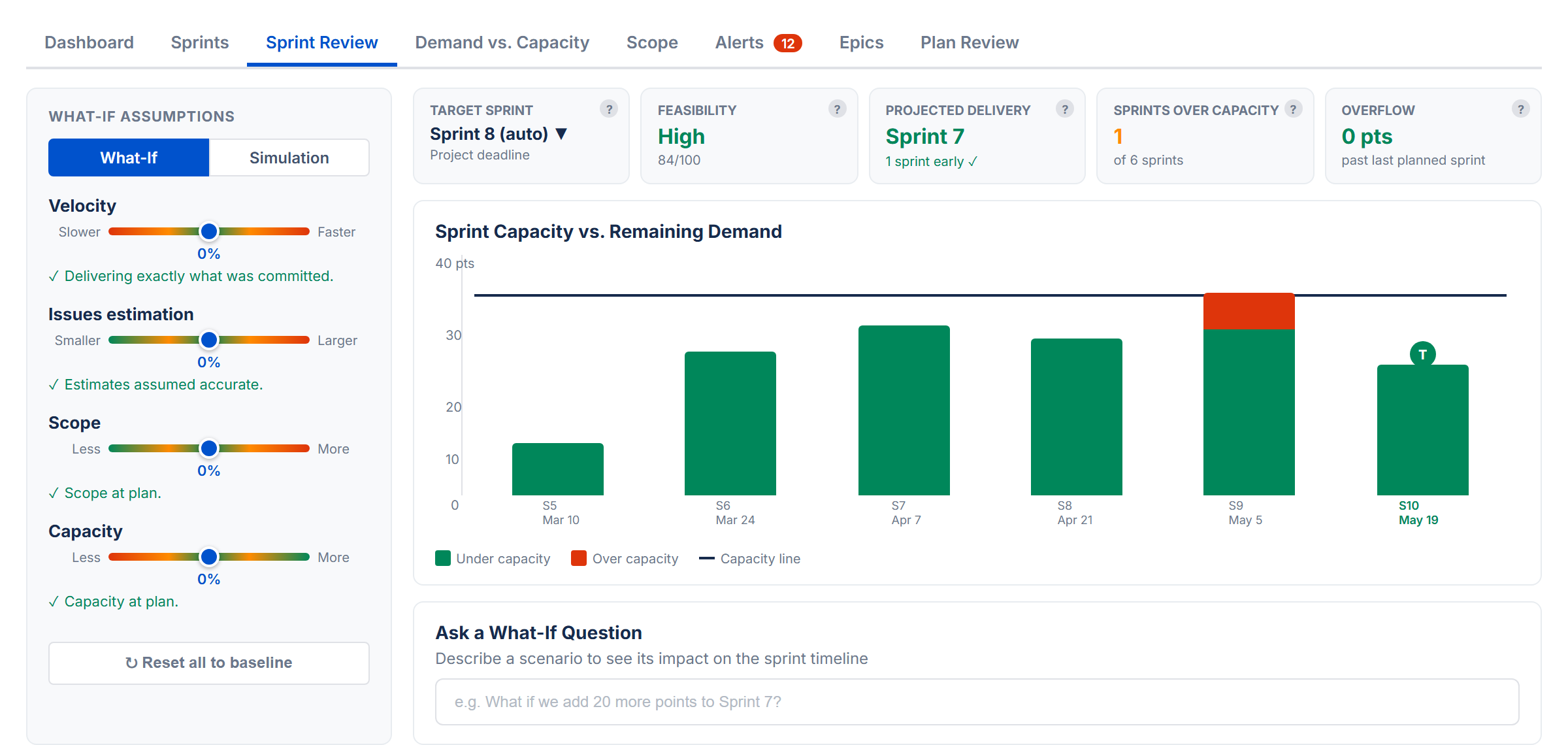The height and width of the screenshot is (745, 1568).
Task: Switch to Simulation mode
Action: [x=289, y=157]
